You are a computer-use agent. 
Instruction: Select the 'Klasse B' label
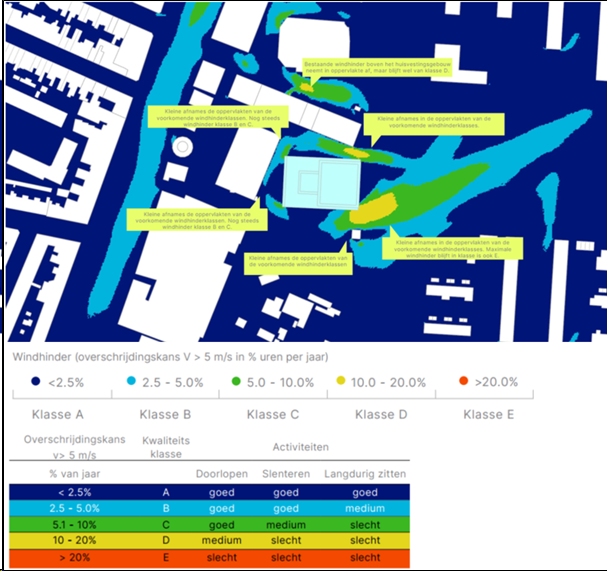click(165, 415)
